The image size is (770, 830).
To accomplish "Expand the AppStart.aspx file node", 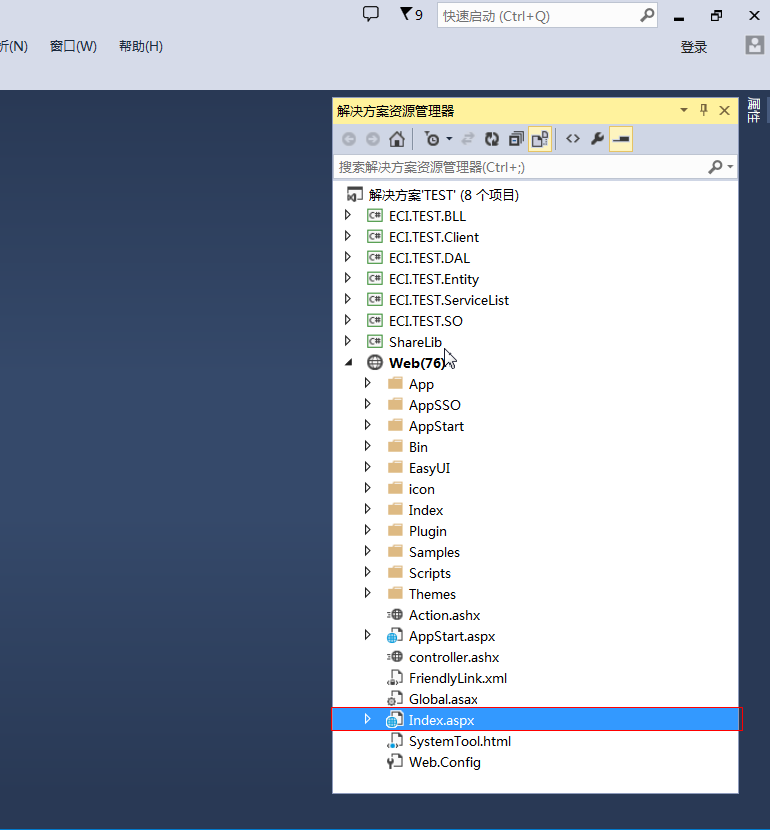I will pyautogui.click(x=368, y=635).
